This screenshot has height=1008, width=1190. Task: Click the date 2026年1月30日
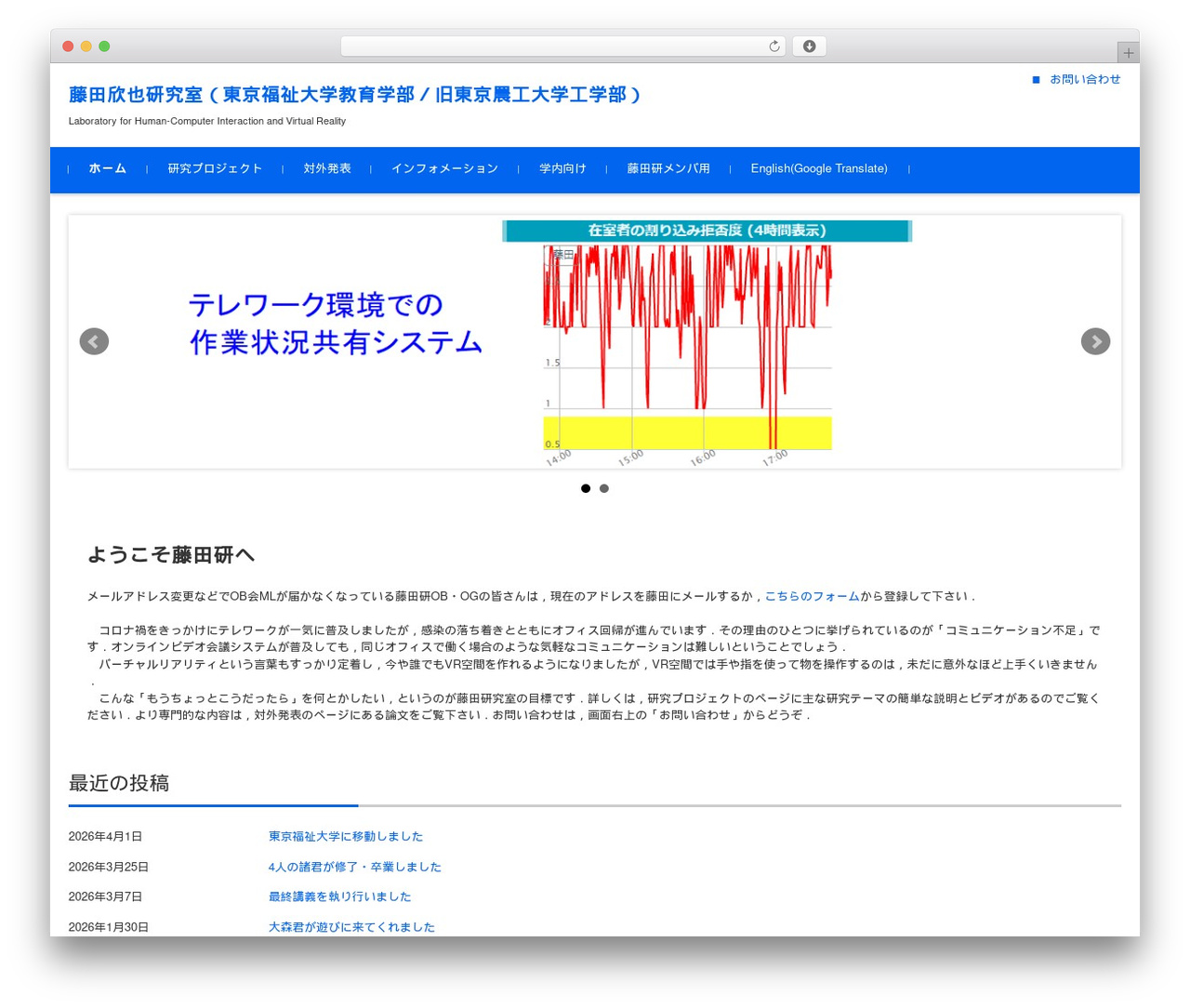(109, 927)
